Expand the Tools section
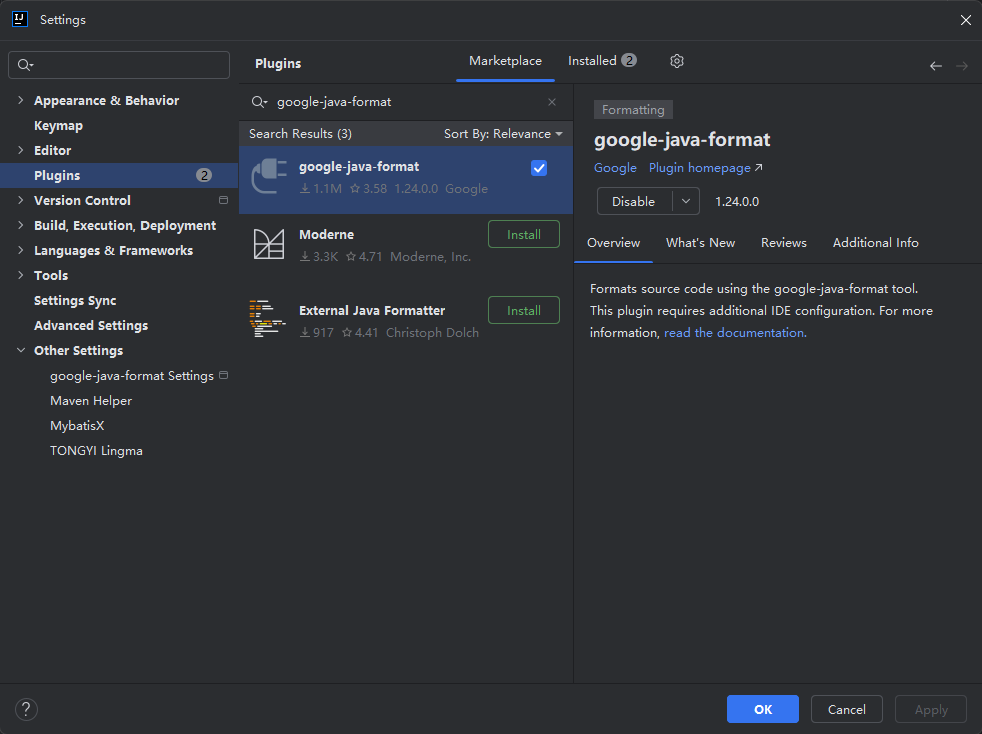This screenshot has width=982, height=734. click(x=21, y=276)
